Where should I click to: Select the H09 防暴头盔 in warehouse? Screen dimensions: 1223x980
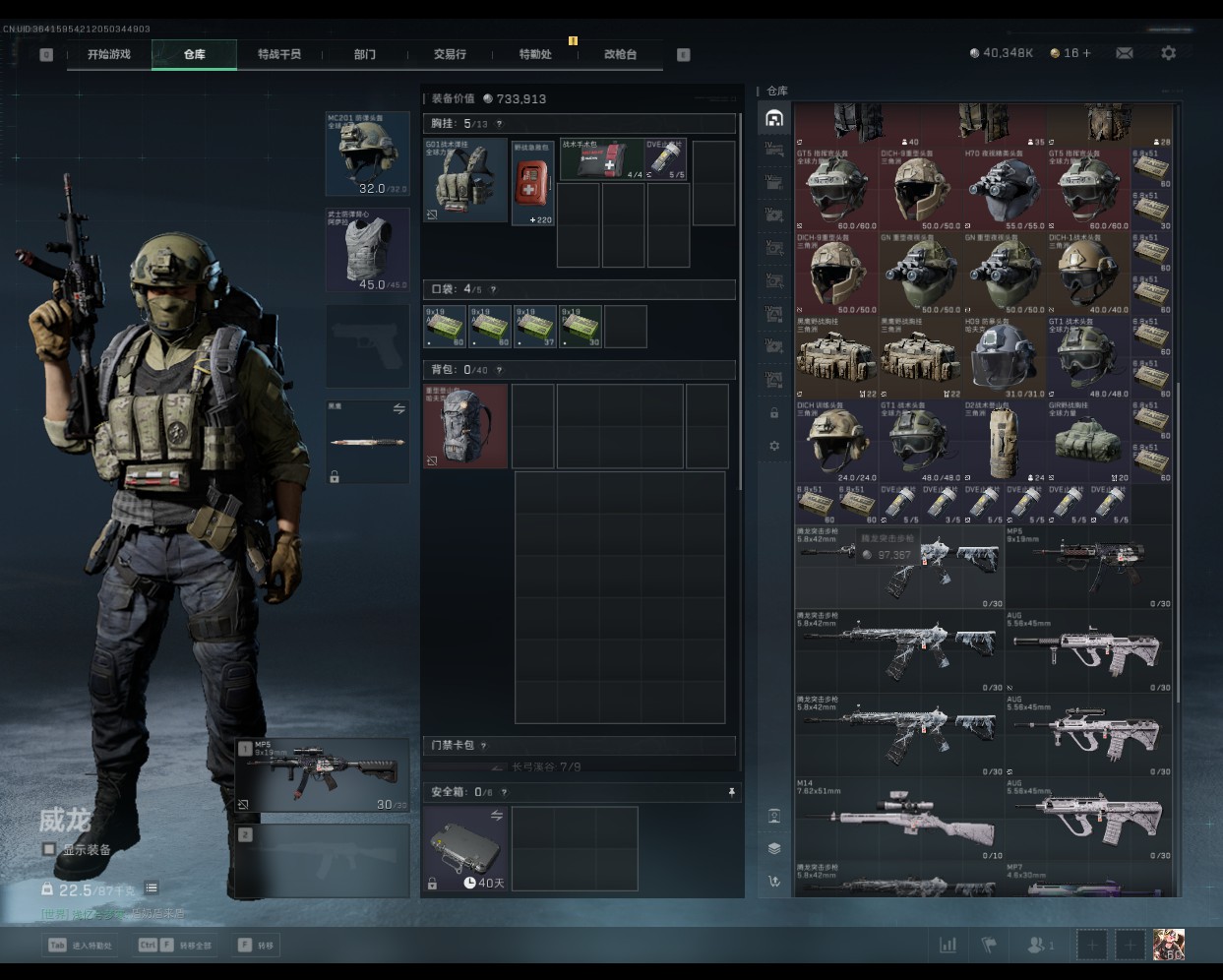1004,356
